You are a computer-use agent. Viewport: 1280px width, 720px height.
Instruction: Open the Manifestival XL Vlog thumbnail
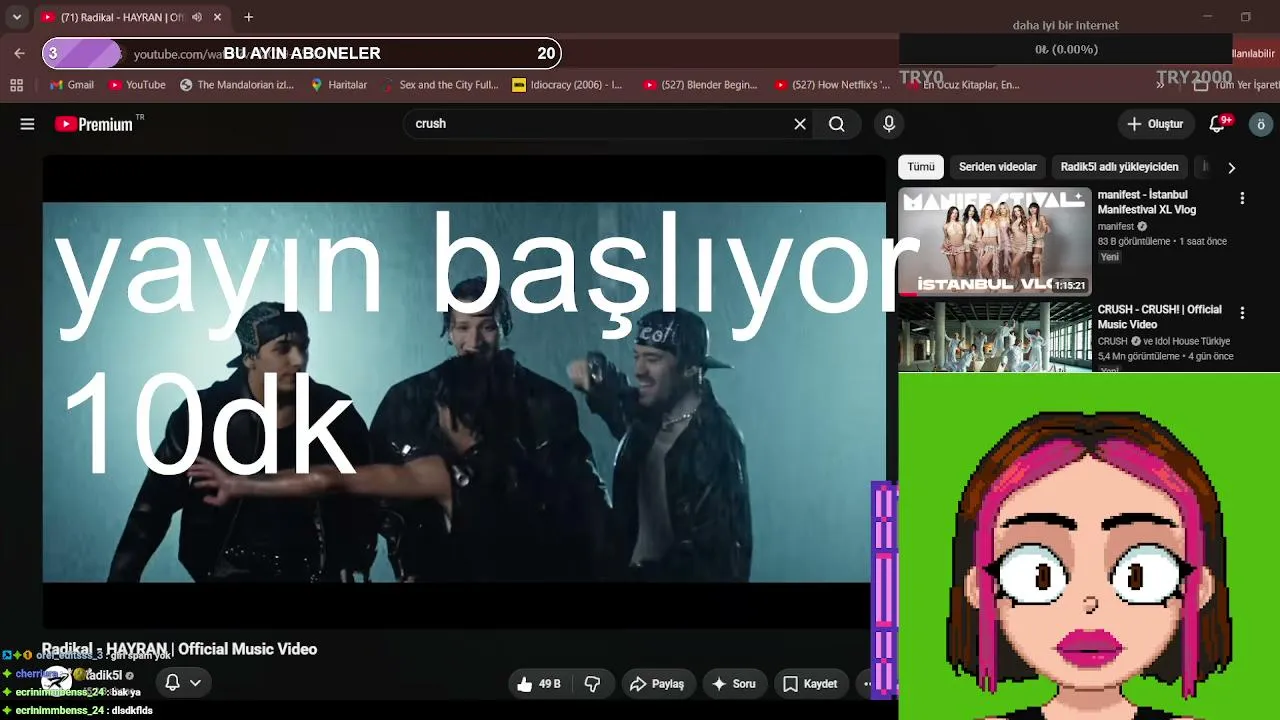click(x=994, y=241)
